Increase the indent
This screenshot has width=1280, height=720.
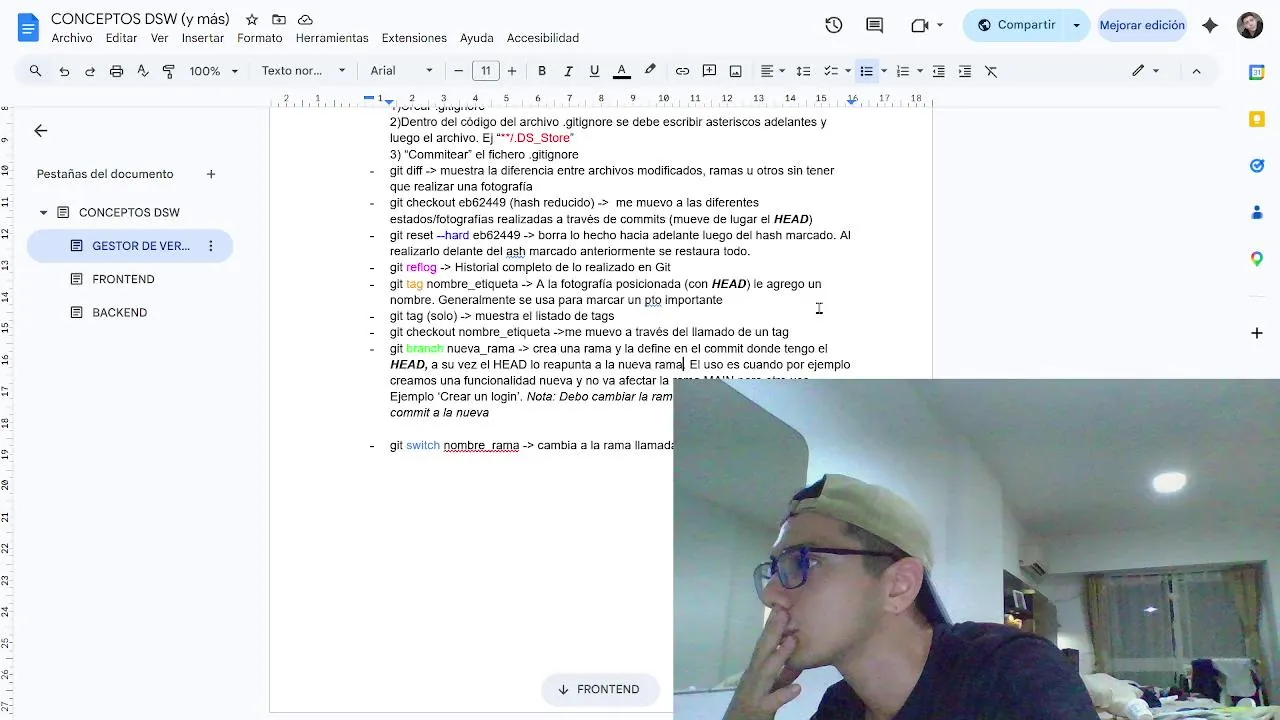tap(964, 71)
